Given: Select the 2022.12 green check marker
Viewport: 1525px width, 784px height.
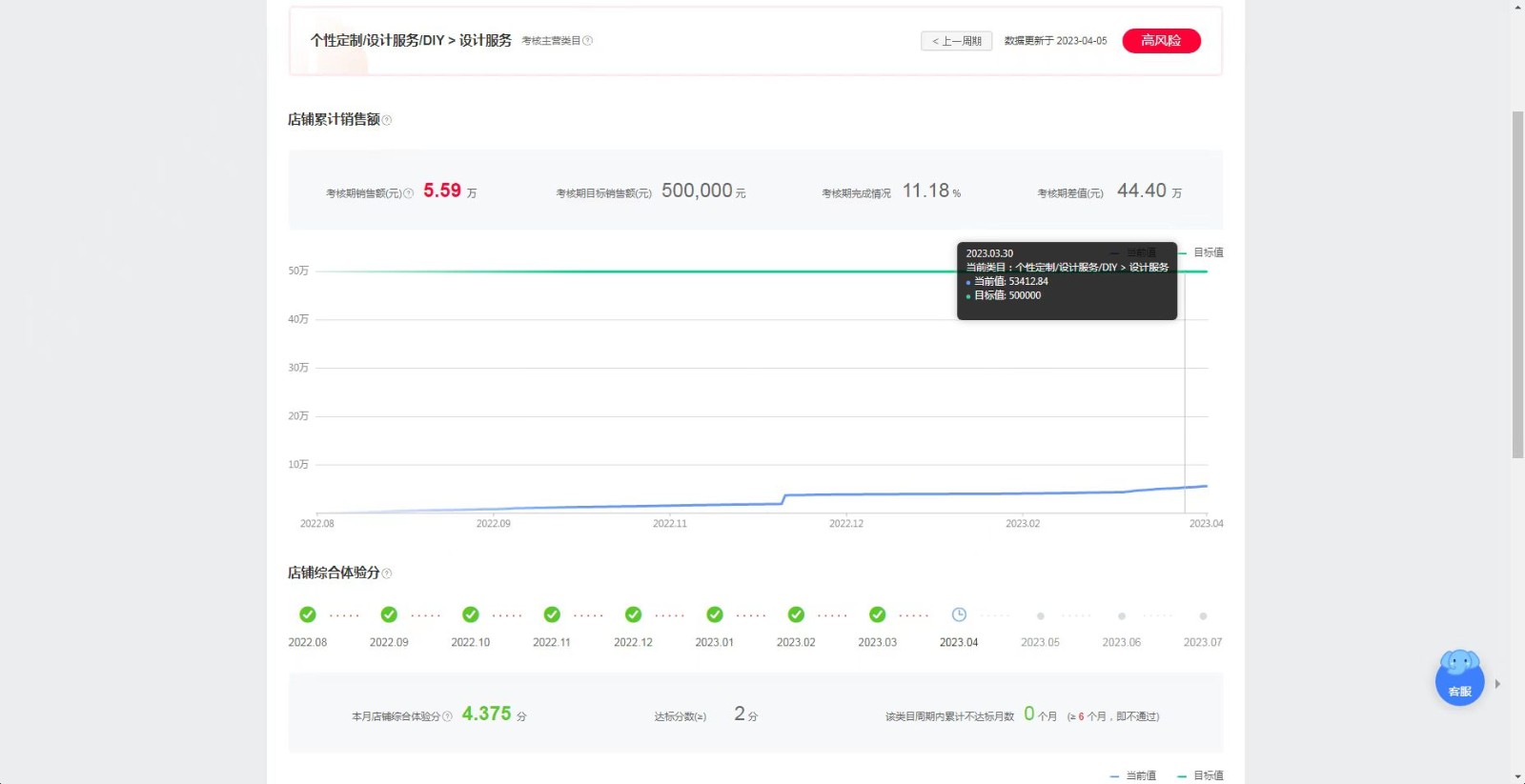Looking at the screenshot, I should (633, 614).
